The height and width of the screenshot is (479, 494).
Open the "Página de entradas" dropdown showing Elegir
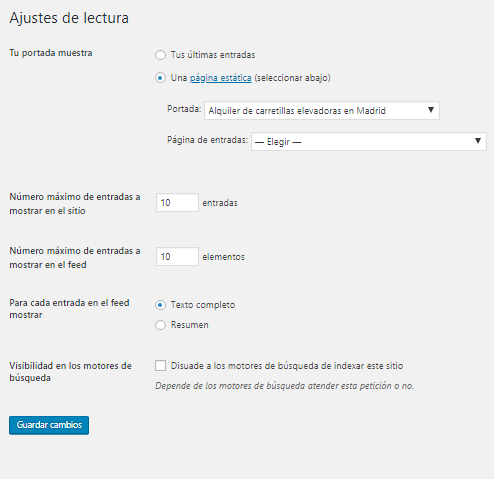click(x=369, y=141)
